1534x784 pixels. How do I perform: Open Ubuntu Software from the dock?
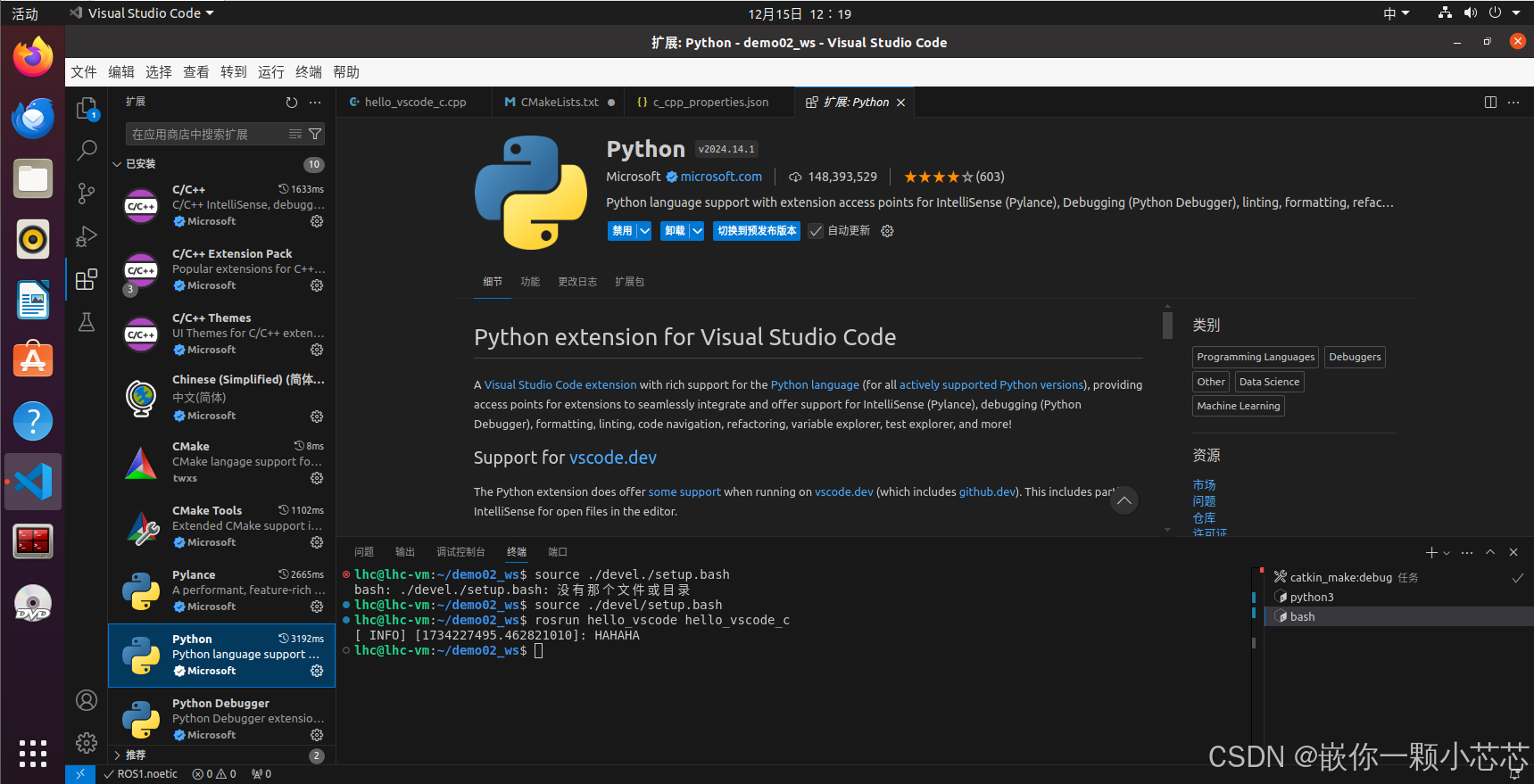pyautogui.click(x=33, y=360)
